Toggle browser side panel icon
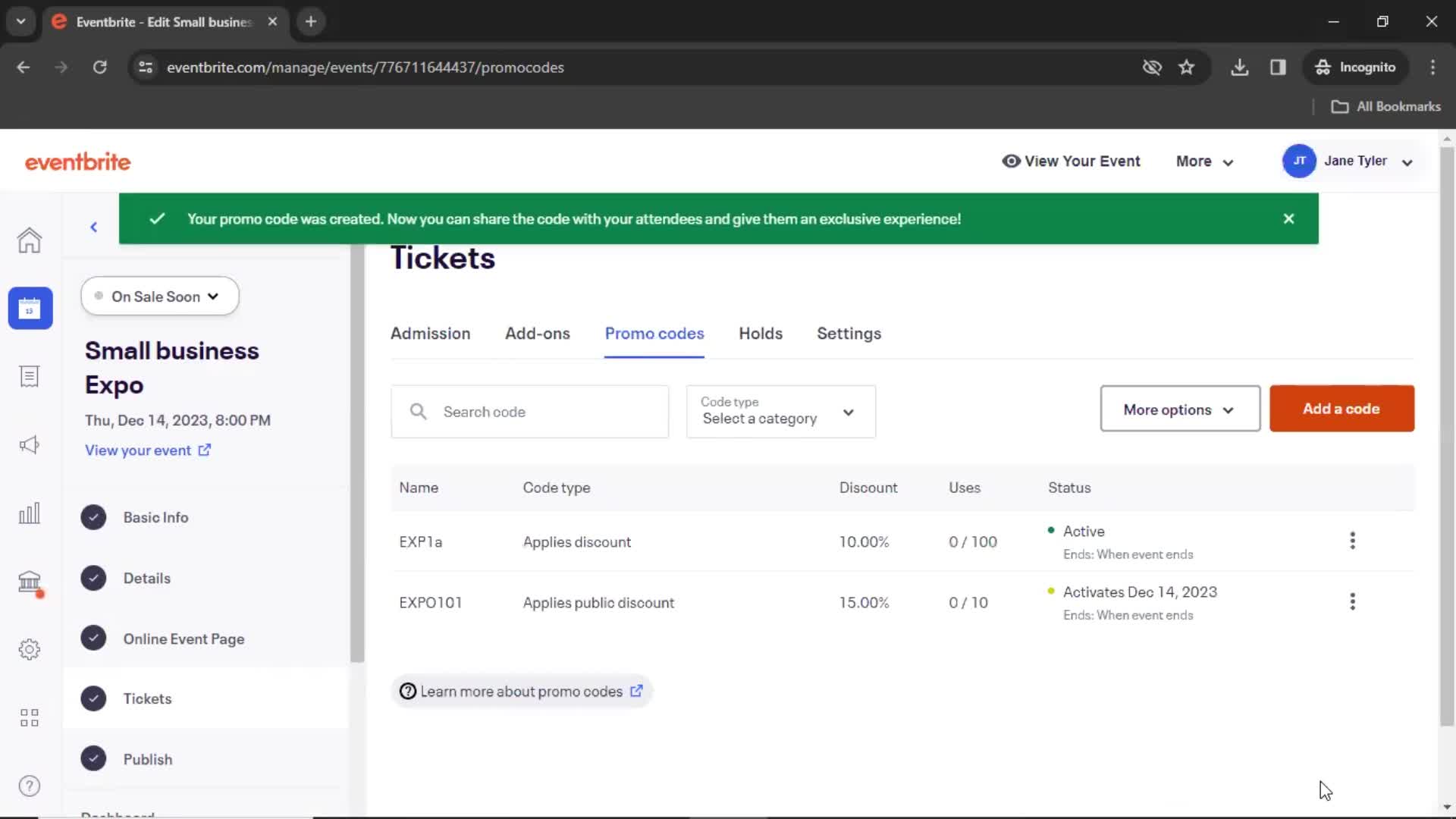1456x819 pixels. click(1278, 67)
